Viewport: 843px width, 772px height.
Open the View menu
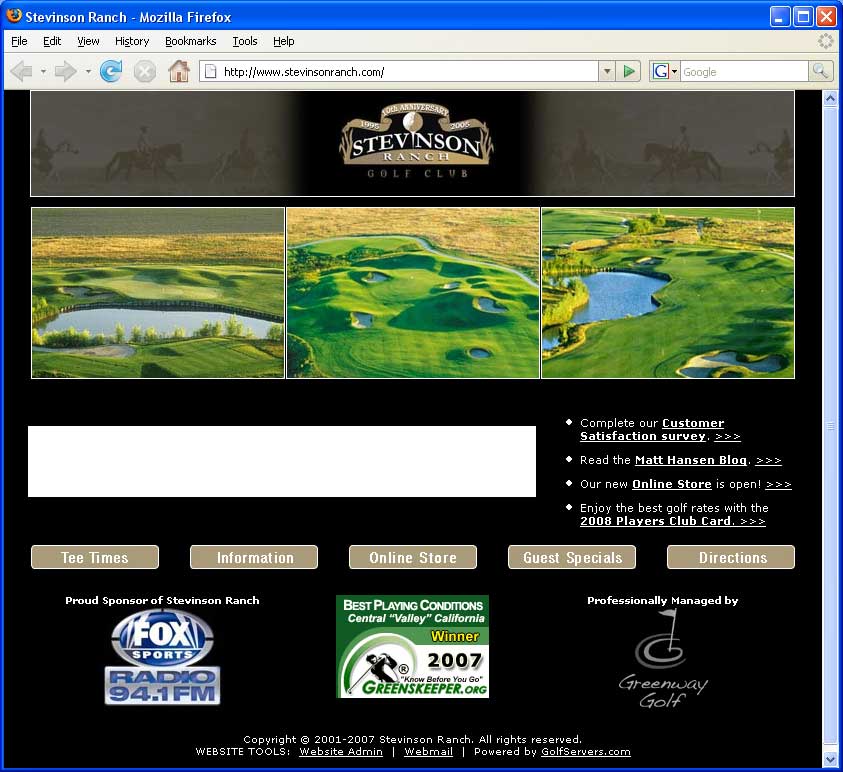[88, 41]
